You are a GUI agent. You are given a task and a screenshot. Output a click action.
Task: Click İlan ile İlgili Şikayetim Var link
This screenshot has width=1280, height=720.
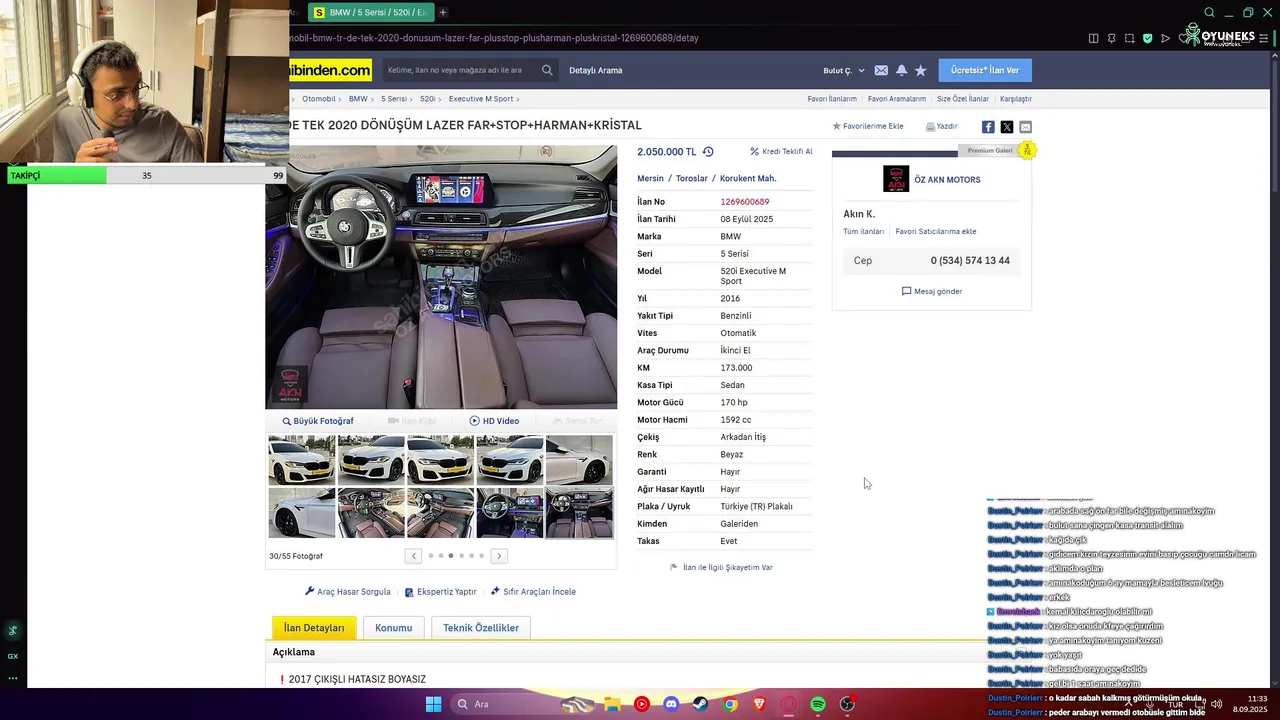(721, 567)
